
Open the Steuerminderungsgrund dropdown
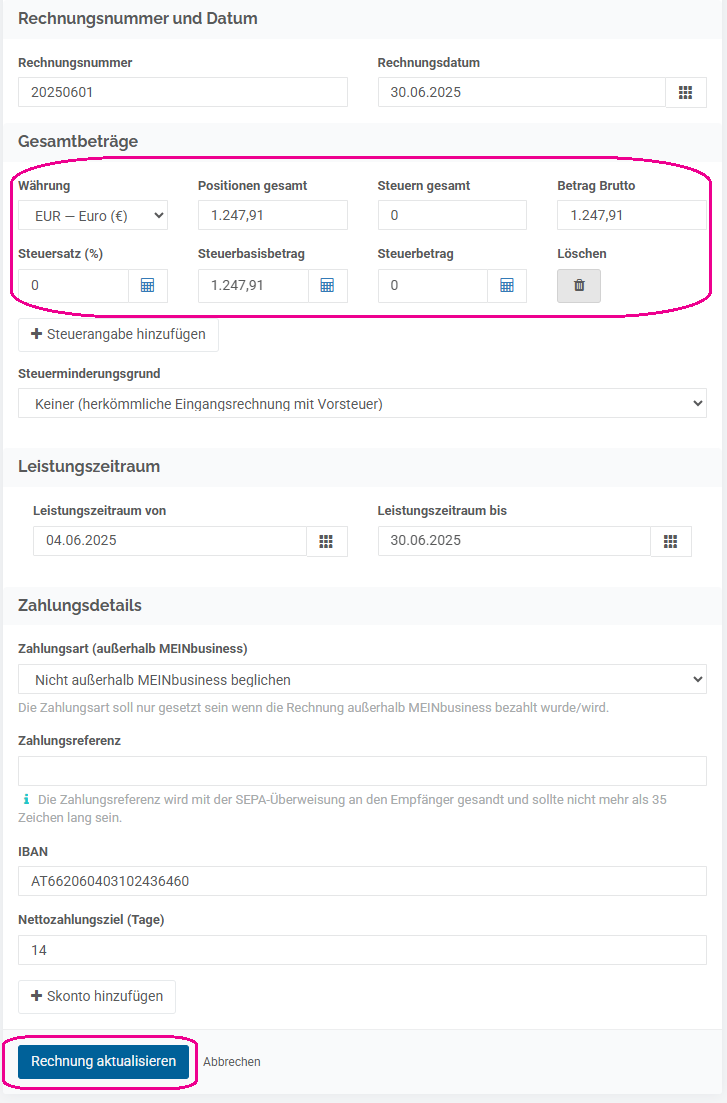[x=362, y=404]
